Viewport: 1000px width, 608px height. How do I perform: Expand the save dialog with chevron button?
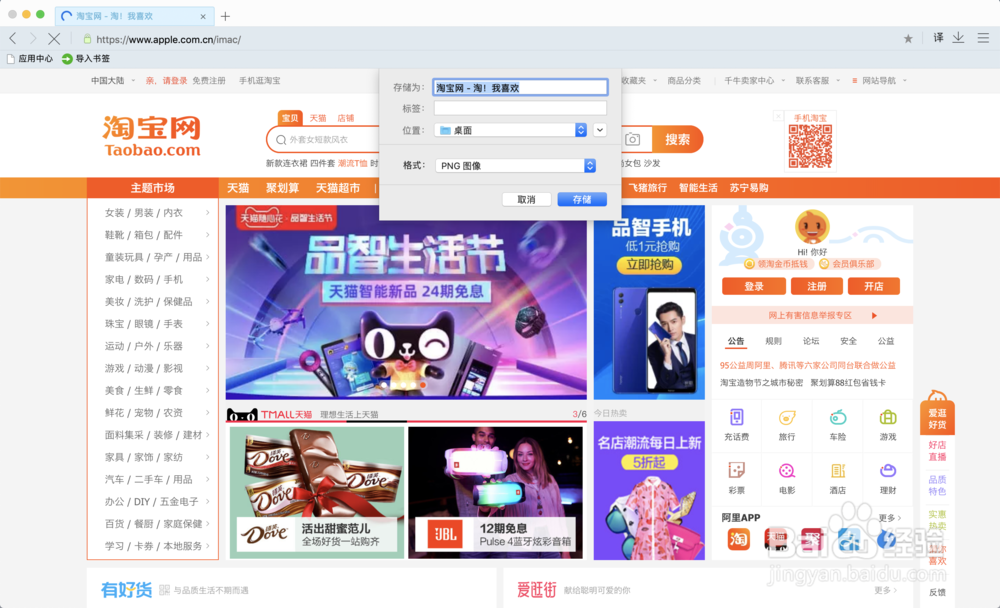pos(599,130)
